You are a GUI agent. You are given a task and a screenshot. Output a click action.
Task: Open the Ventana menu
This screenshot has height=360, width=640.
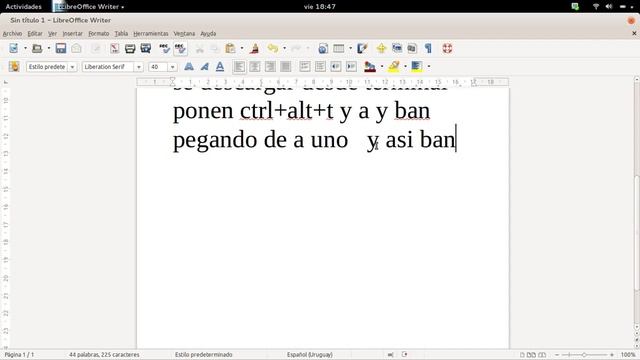pos(184,33)
